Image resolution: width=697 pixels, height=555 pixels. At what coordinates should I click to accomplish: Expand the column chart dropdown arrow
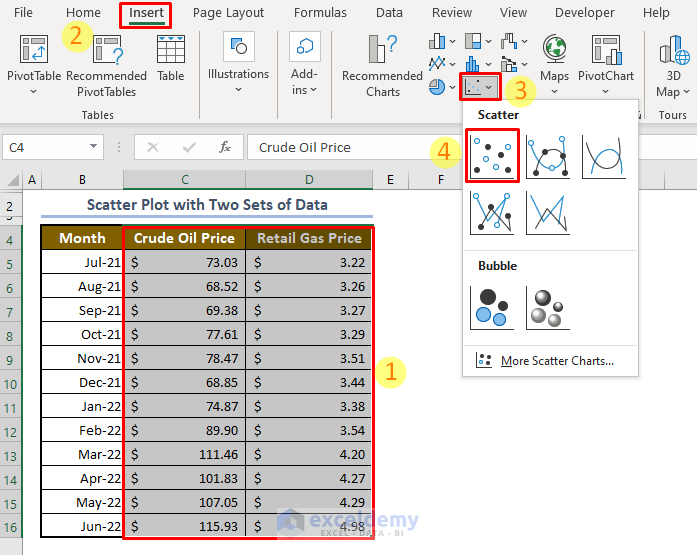click(x=453, y=41)
